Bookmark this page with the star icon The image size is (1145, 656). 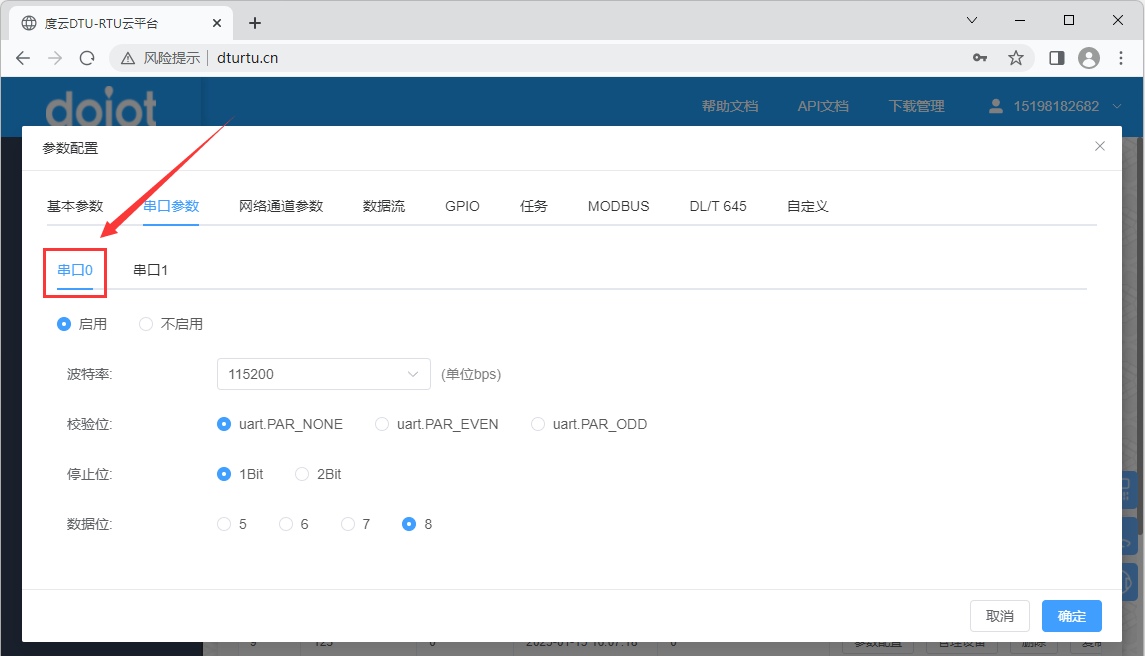(1016, 58)
